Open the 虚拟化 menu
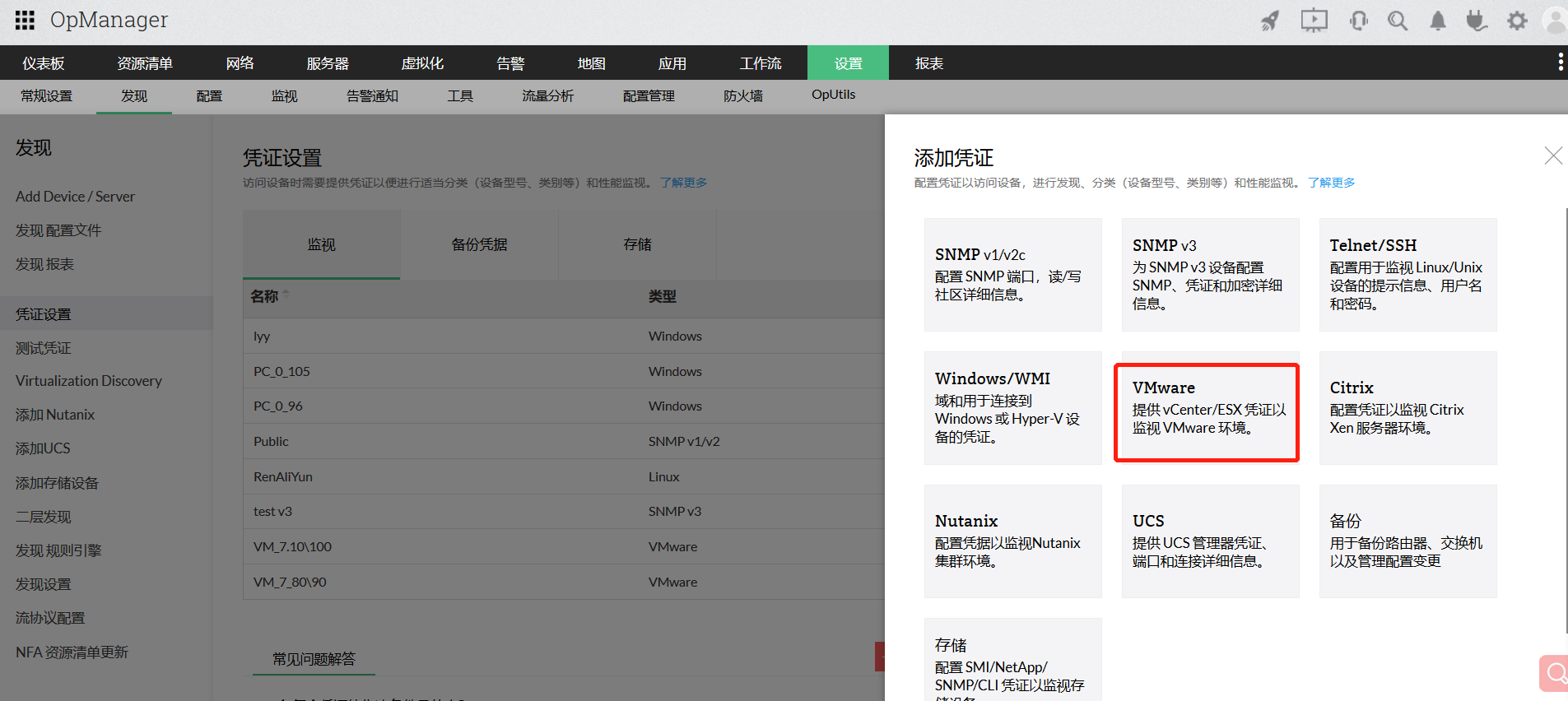The image size is (1568, 701). tap(422, 63)
